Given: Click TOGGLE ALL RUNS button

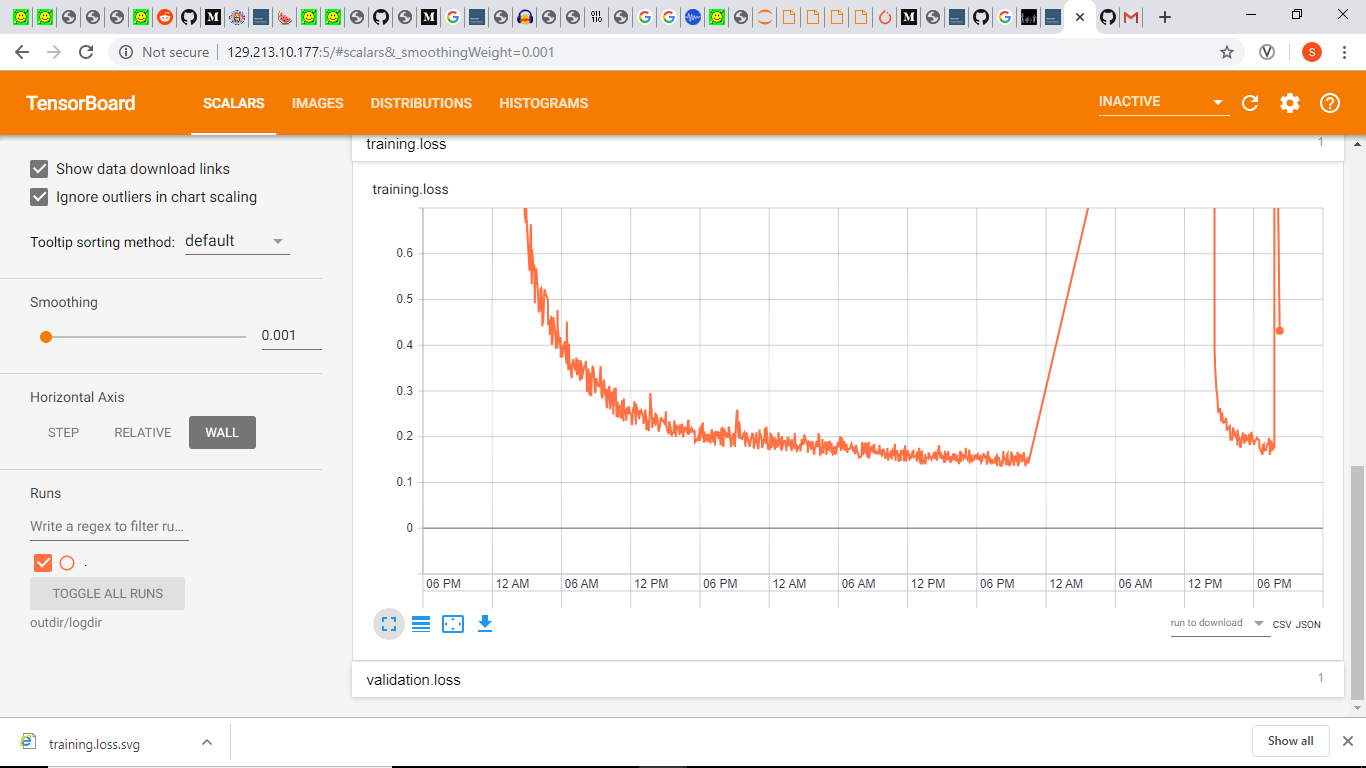Looking at the screenshot, I should (x=107, y=593).
